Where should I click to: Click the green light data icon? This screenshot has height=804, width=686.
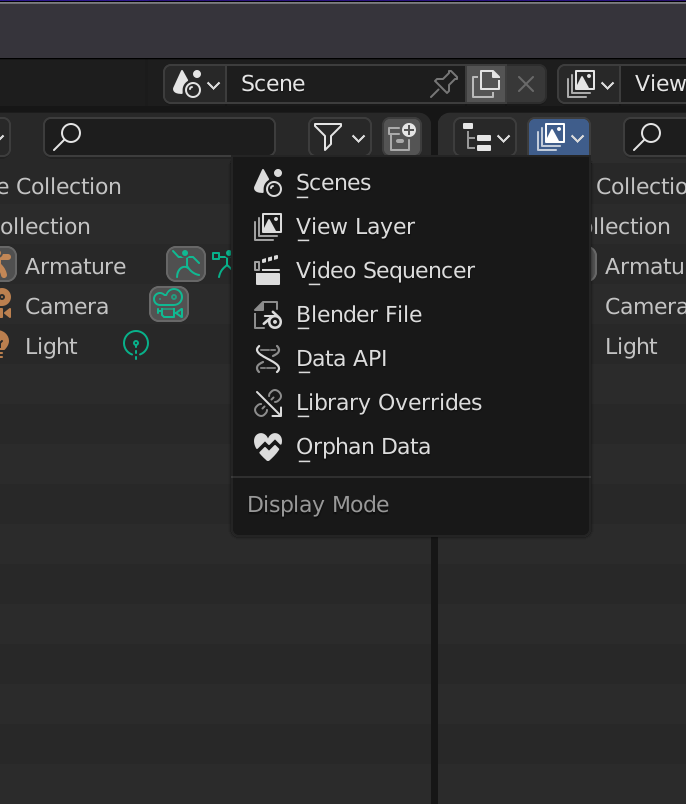136,345
